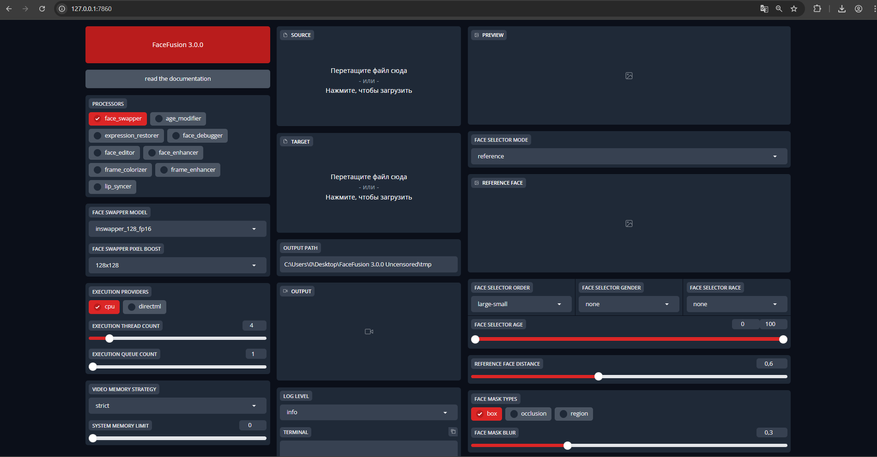Image resolution: width=877 pixels, height=457 pixels.
Task: Bookmark this page with the star icon
Action: point(794,8)
